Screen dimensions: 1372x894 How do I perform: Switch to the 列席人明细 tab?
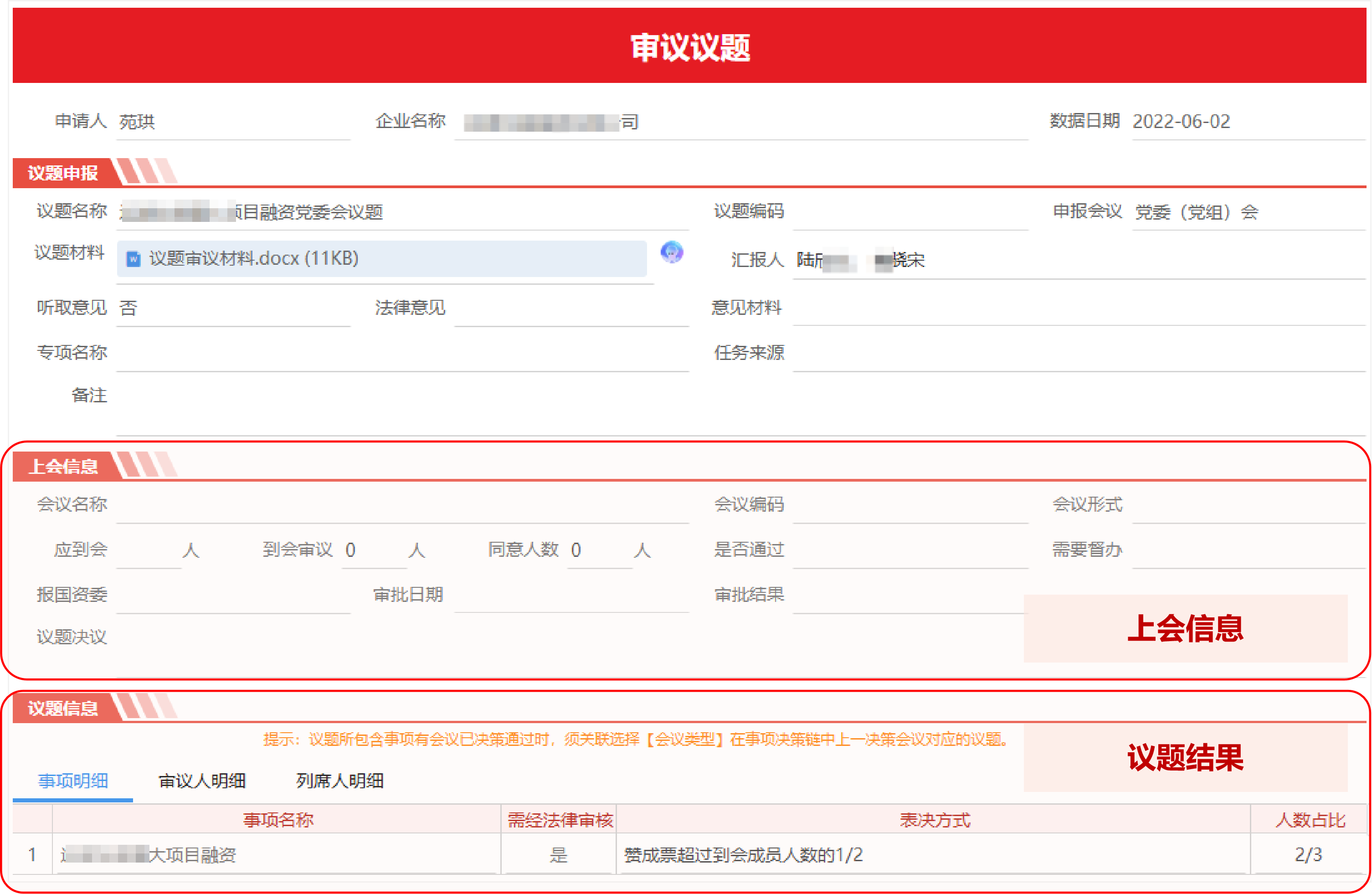pos(339,781)
